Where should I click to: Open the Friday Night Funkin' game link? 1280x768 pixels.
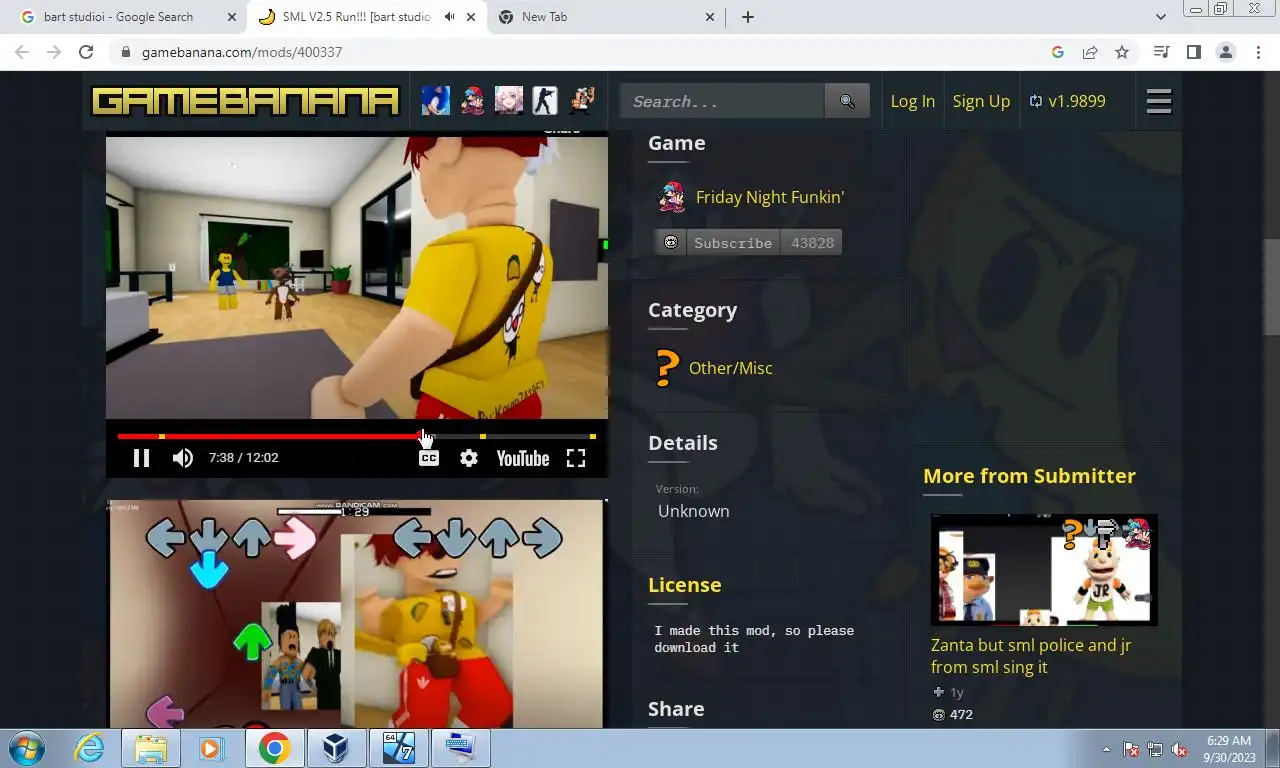tap(770, 197)
